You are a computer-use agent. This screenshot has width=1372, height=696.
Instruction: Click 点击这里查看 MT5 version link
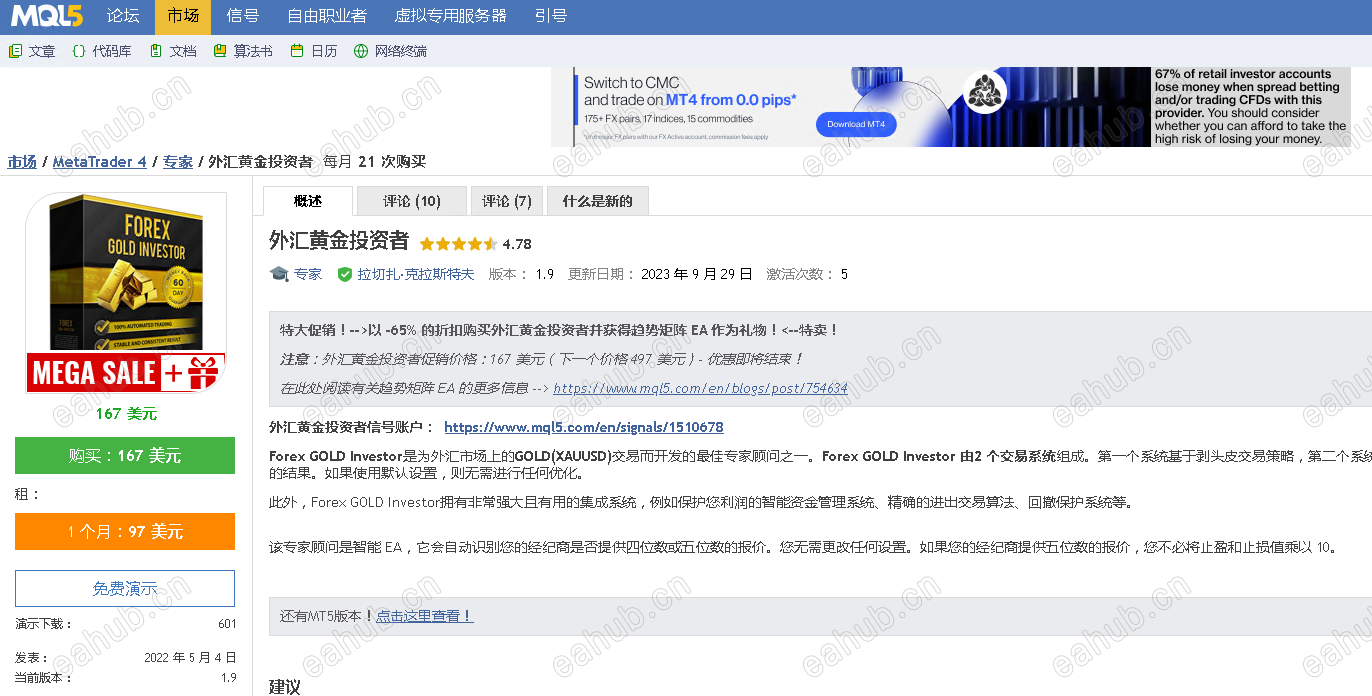pos(424,616)
